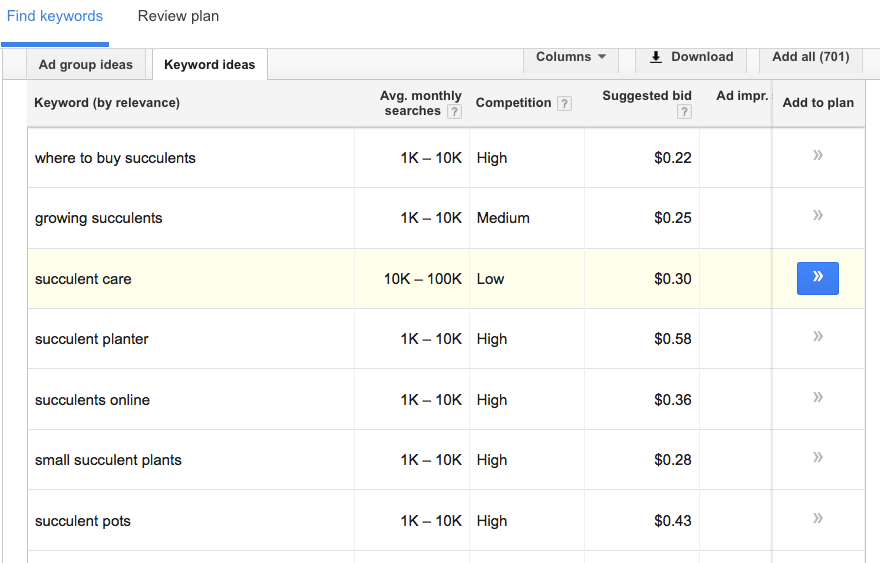
Task: Add 'small succulent plants' to plan
Action: [818, 458]
